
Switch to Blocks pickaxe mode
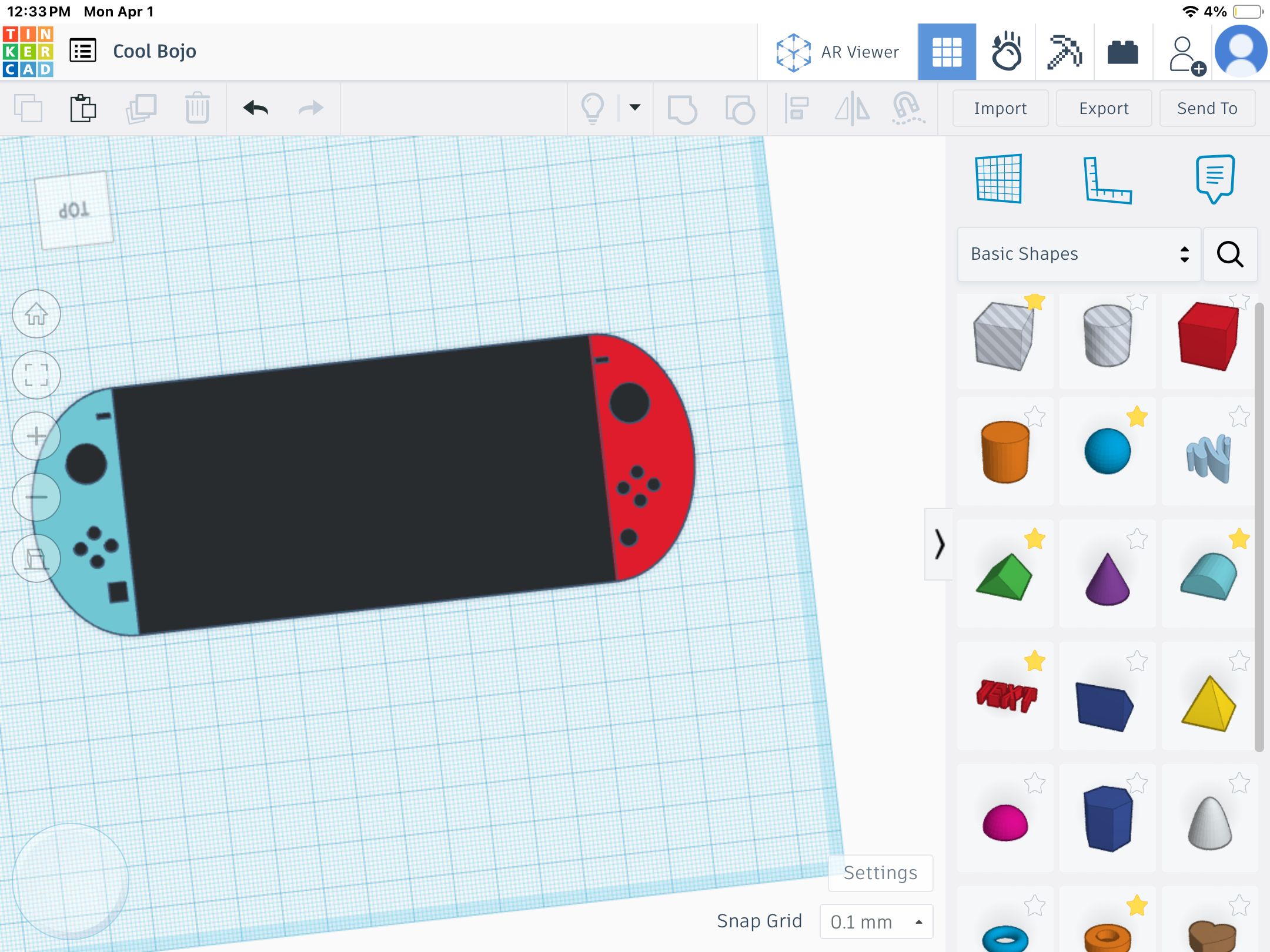[1064, 52]
